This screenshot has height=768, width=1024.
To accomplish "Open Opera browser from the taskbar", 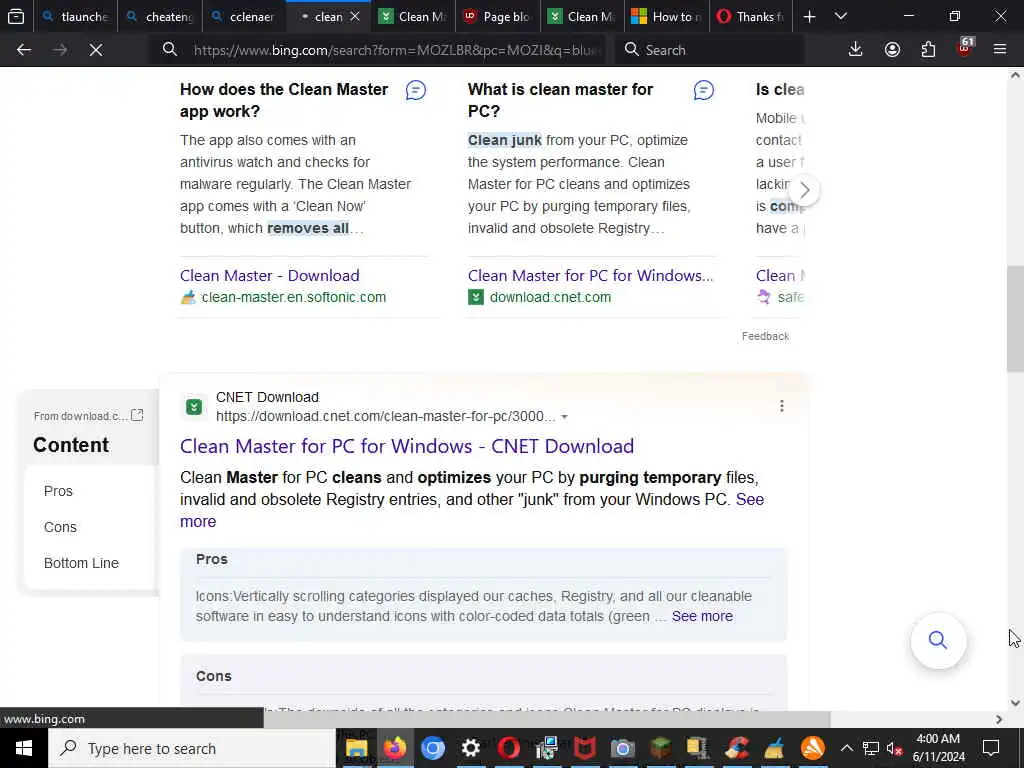I will tap(509, 748).
